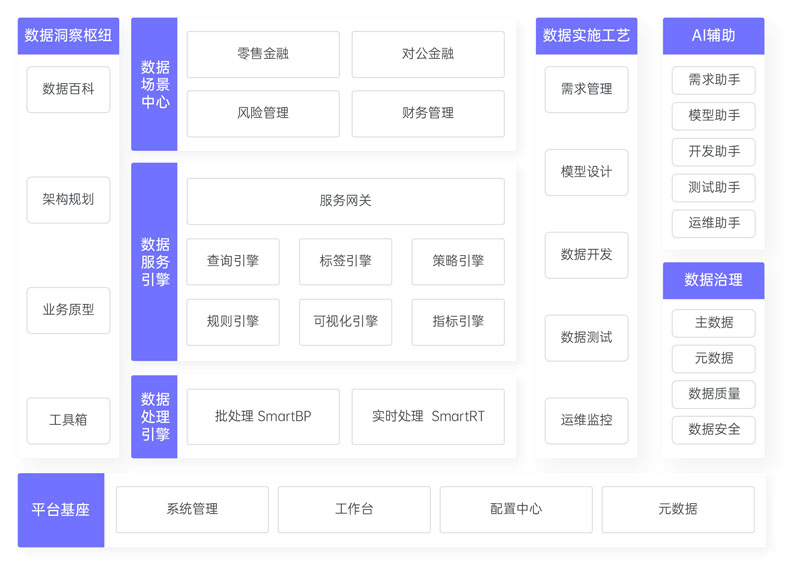Select 批处理 SmartBP block
This screenshot has height=566, width=800.
point(263,416)
